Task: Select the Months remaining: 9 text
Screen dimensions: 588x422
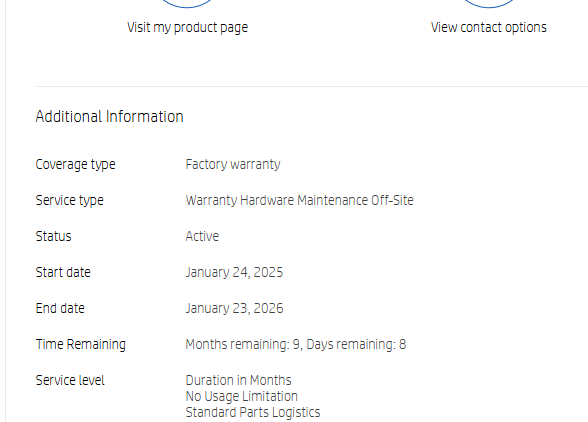Action: 243,345
